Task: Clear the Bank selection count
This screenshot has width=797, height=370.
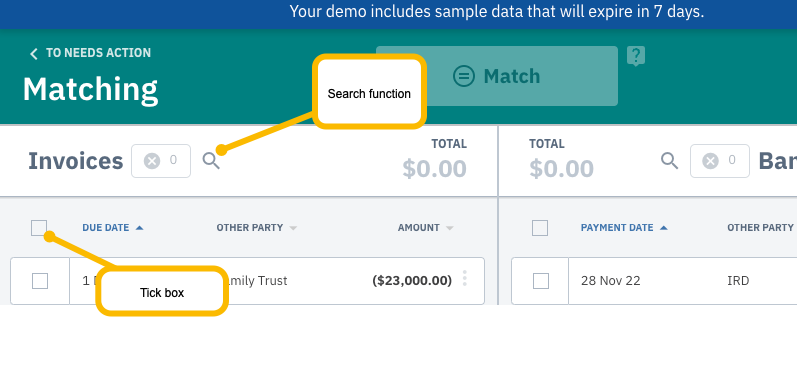Action: click(711, 161)
